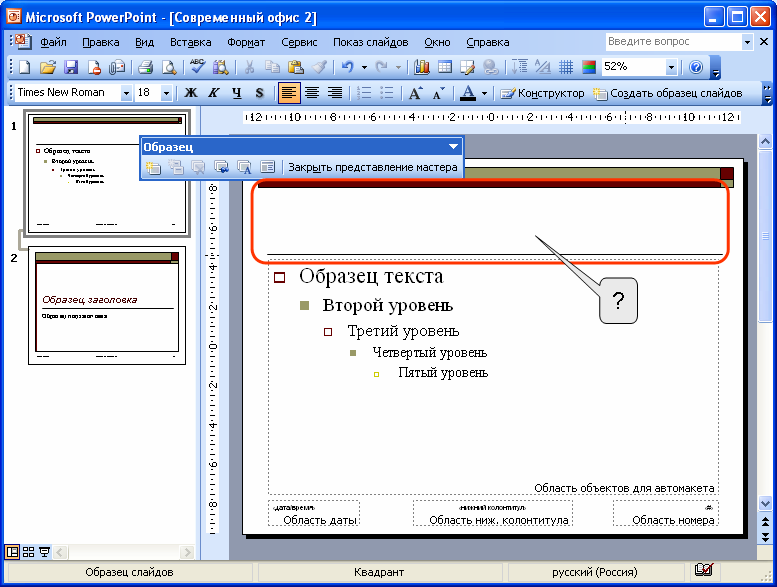The width and height of the screenshot is (777, 587).
Task: Start the slide show with the bottom view icon
Action: click(45, 552)
